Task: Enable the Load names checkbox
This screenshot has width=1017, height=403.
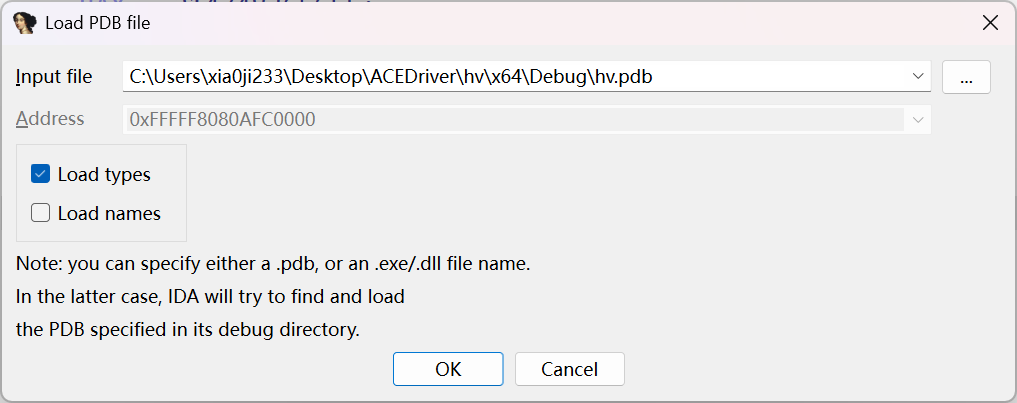Action: 41,213
